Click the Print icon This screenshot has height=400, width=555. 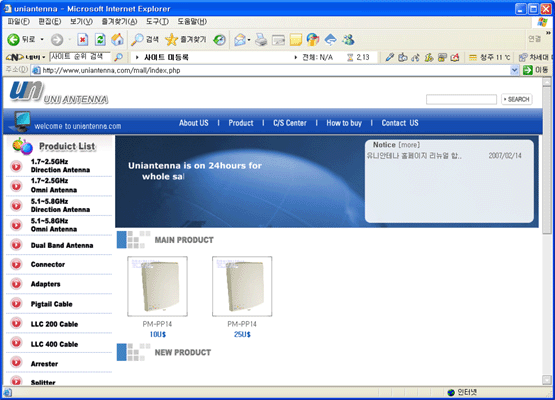click(261, 40)
